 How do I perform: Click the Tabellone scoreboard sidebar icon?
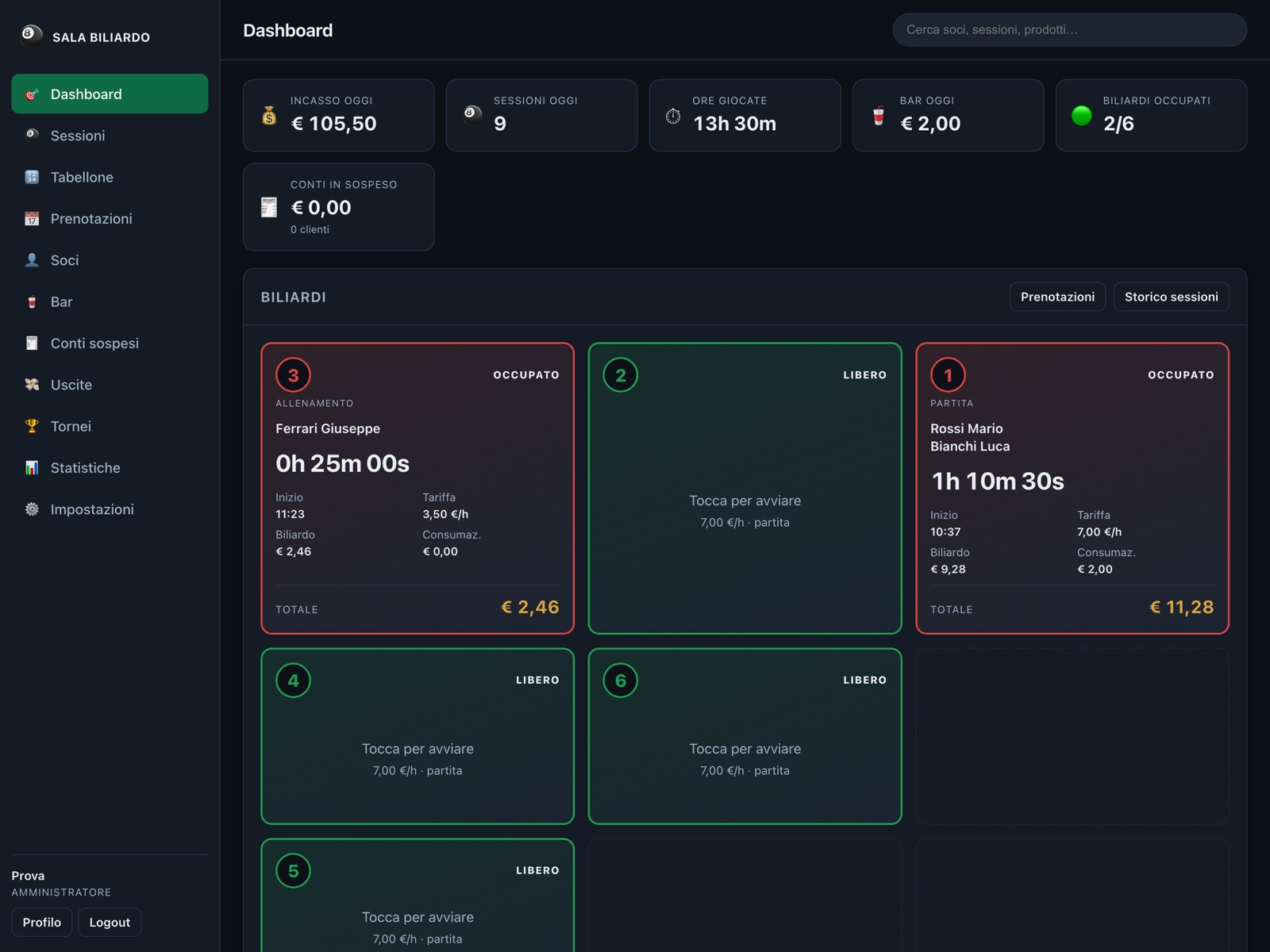point(32,177)
